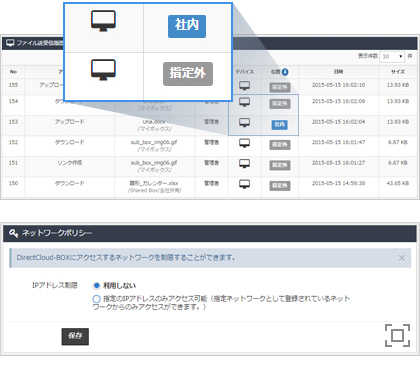
Task: Sort by the デバイス column header
Action: point(245,72)
